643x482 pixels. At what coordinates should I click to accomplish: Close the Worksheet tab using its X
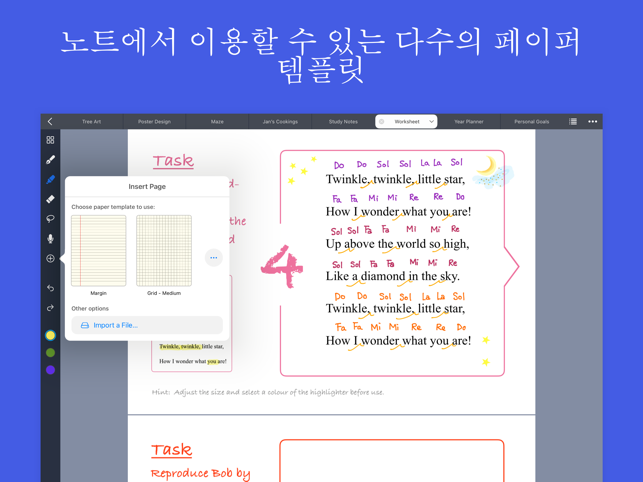tap(381, 121)
